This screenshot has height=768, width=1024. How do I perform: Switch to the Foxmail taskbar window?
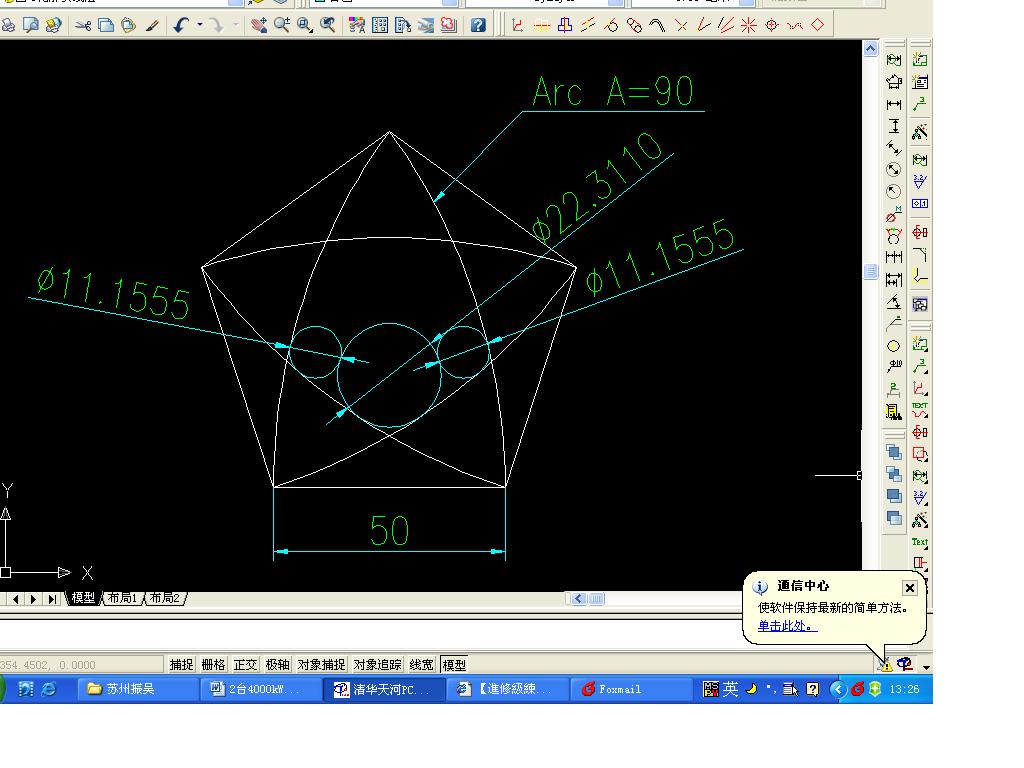click(x=631, y=689)
